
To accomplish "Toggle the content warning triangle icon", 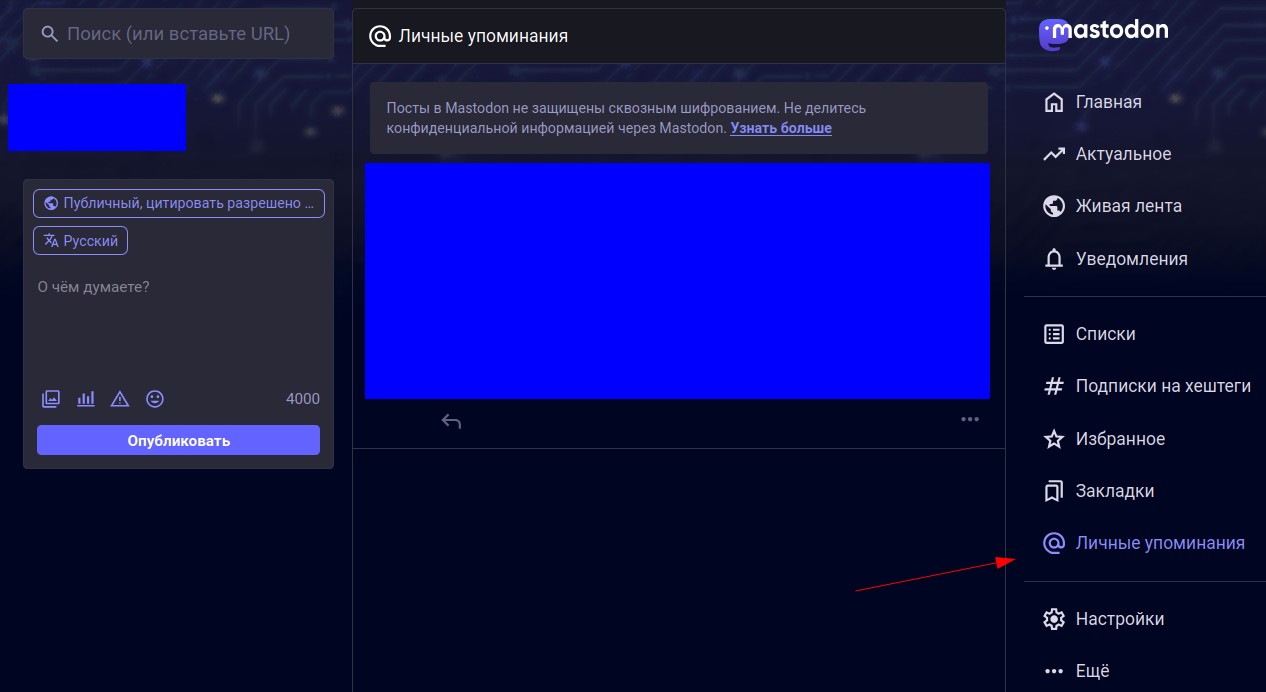I will [x=120, y=399].
